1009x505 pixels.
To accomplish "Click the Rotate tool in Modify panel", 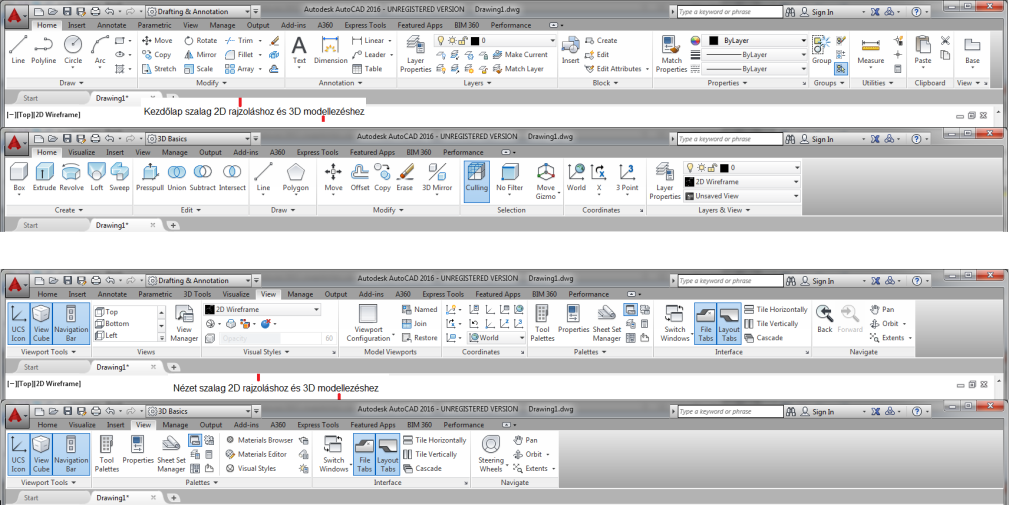I will click(201, 41).
